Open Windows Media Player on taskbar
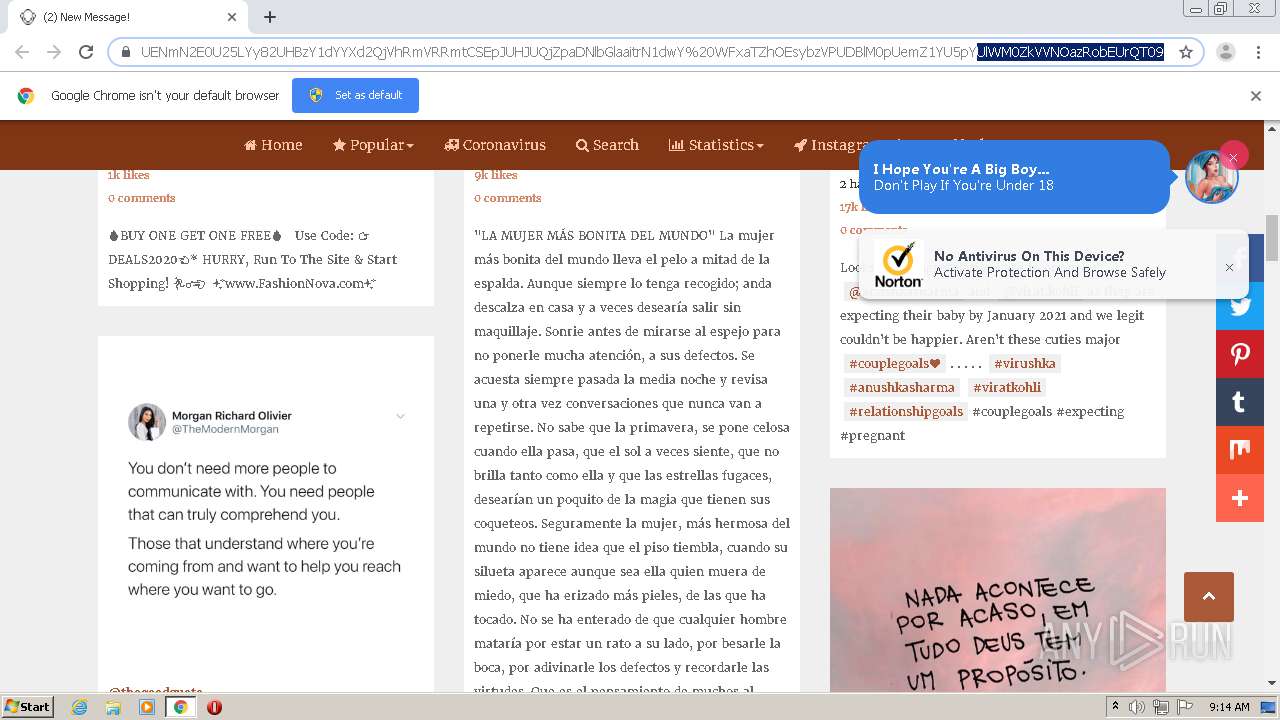The image size is (1280, 720). 147,707
